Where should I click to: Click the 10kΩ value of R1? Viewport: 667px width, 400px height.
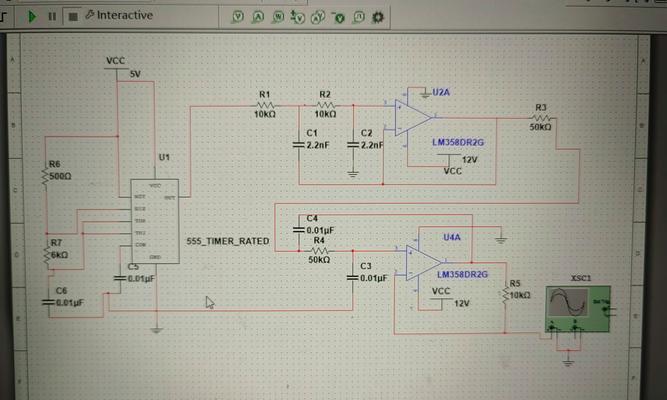(x=265, y=114)
